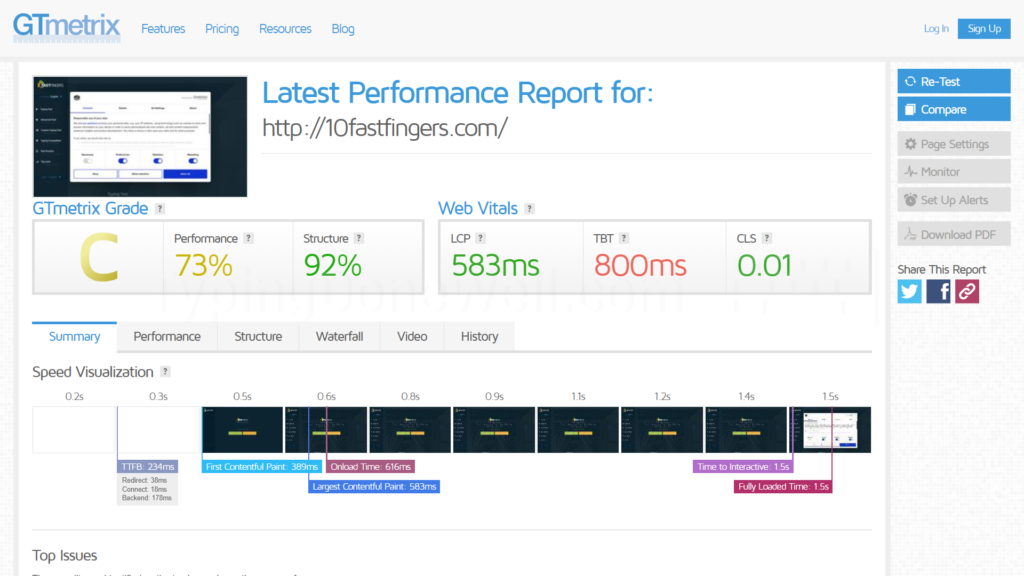Share report on Facebook
Image resolution: width=1024 pixels, height=576 pixels.
pyautogui.click(x=938, y=291)
